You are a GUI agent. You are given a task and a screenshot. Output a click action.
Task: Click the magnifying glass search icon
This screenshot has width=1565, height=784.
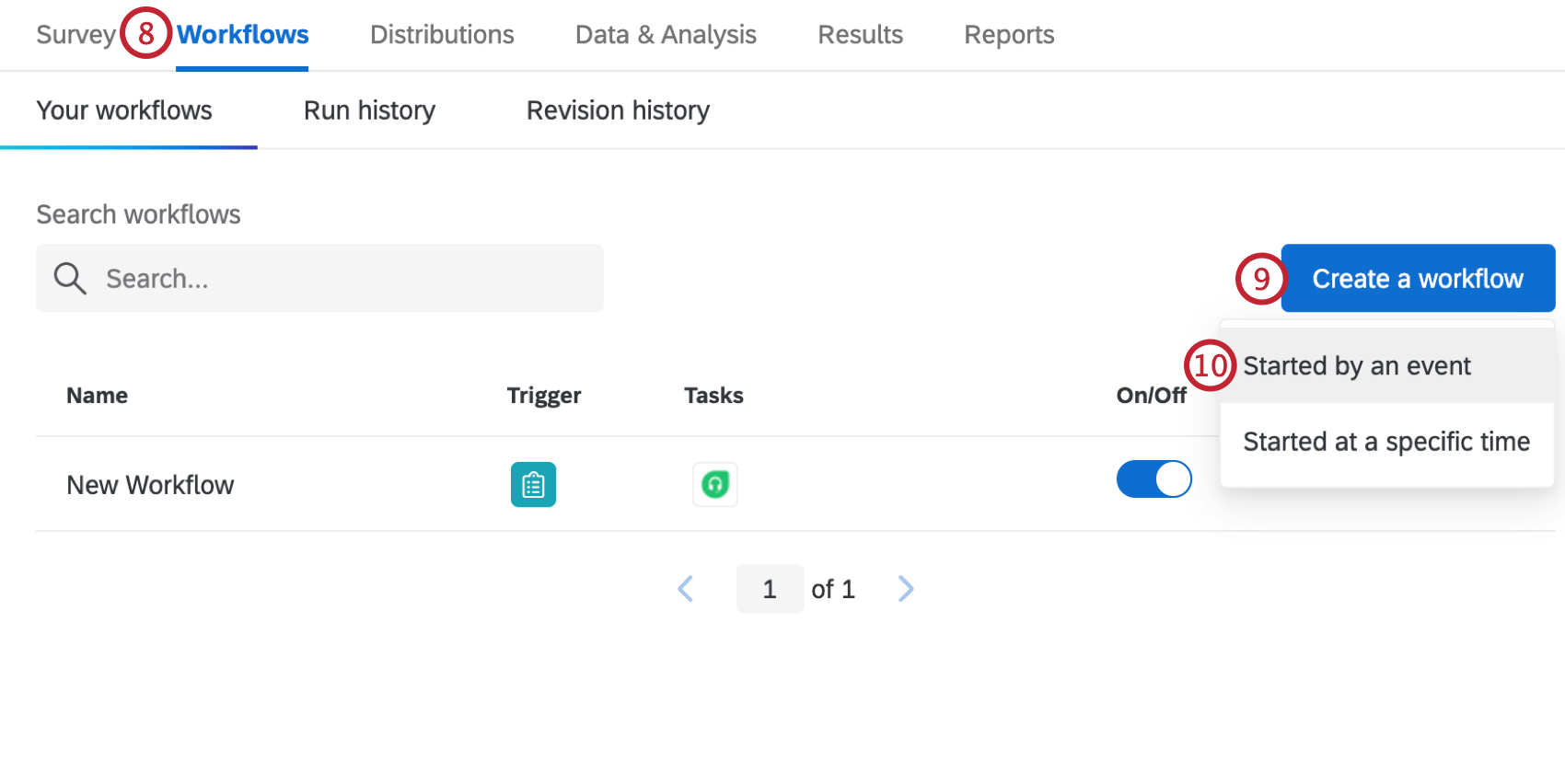(x=70, y=278)
